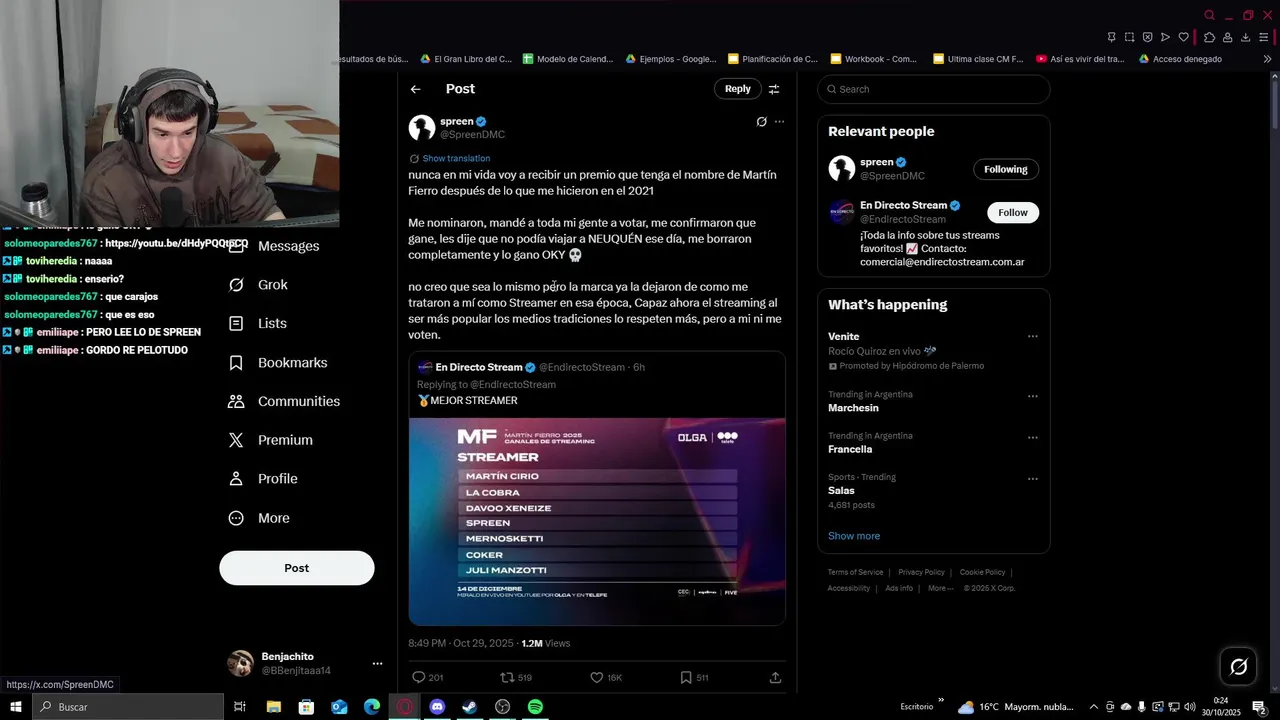This screenshot has width=1280, height=720.
Task: Click the browser pin icon
Action: tap(1111, 37)
